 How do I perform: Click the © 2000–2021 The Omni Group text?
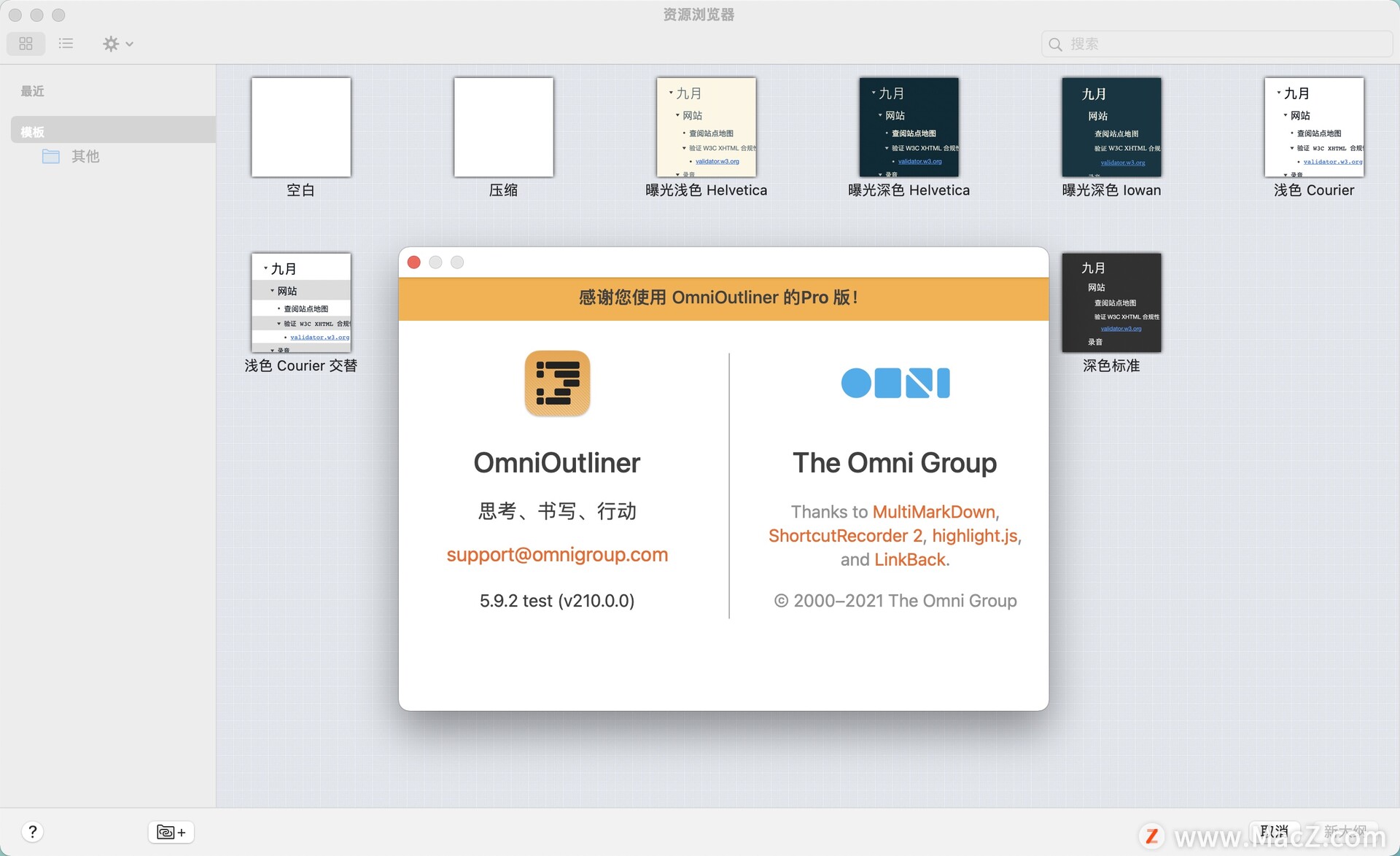[x=895, y=601]
